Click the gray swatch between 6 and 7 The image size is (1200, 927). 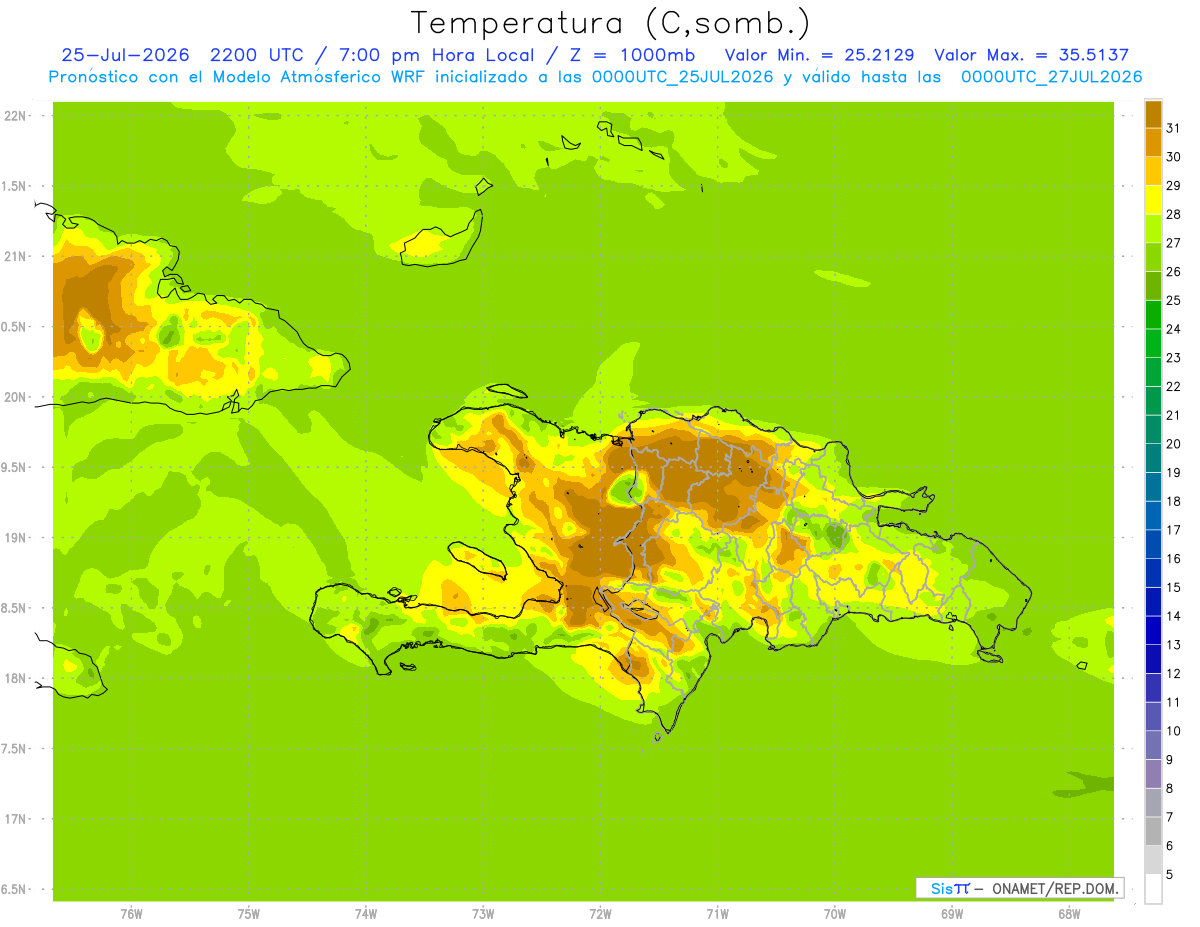click(x=1153, y=832)
